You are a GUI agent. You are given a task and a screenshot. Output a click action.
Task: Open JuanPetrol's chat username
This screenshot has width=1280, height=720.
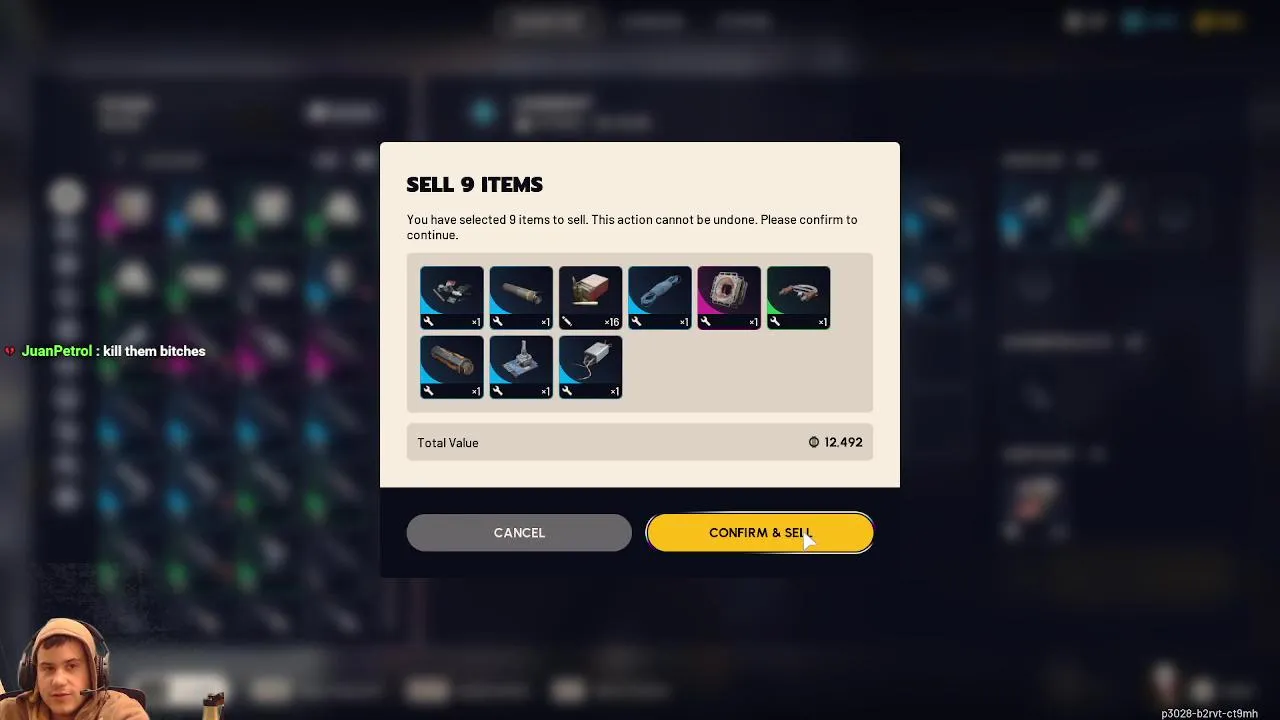click(x=57, y=351)
